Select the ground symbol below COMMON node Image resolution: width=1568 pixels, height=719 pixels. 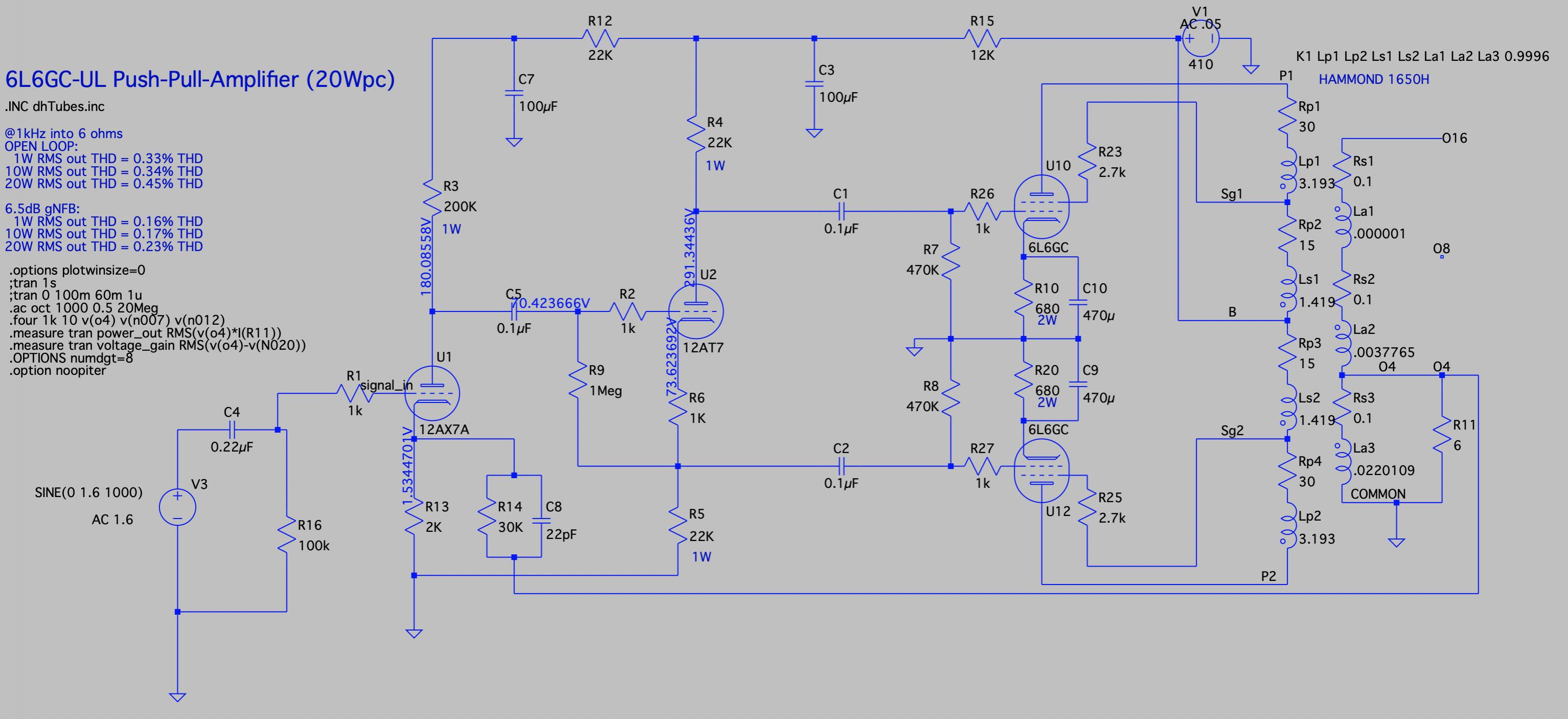coord(1396,542)
